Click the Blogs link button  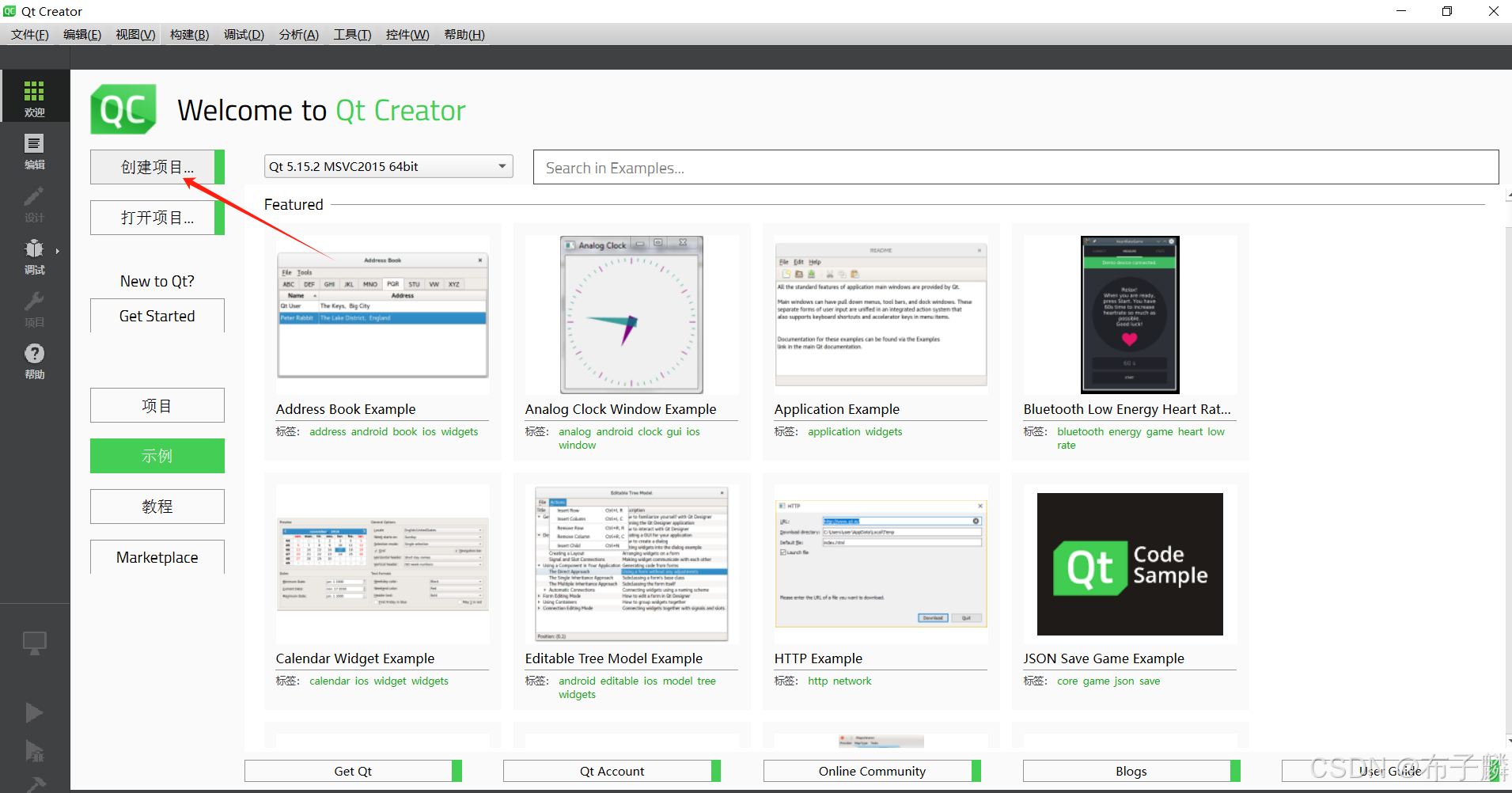click(1131, 771)
